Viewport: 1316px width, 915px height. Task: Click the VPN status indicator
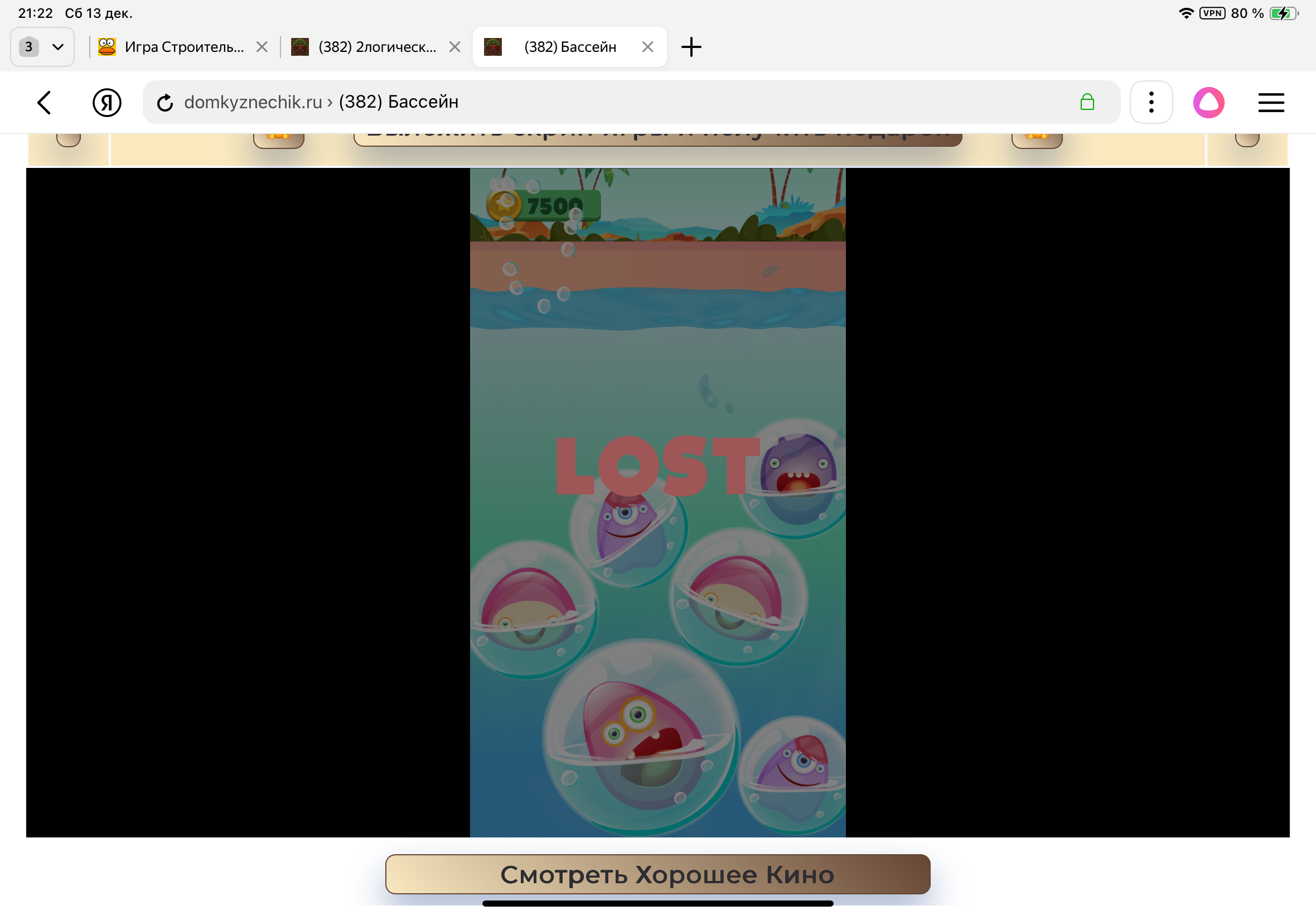1212,13
